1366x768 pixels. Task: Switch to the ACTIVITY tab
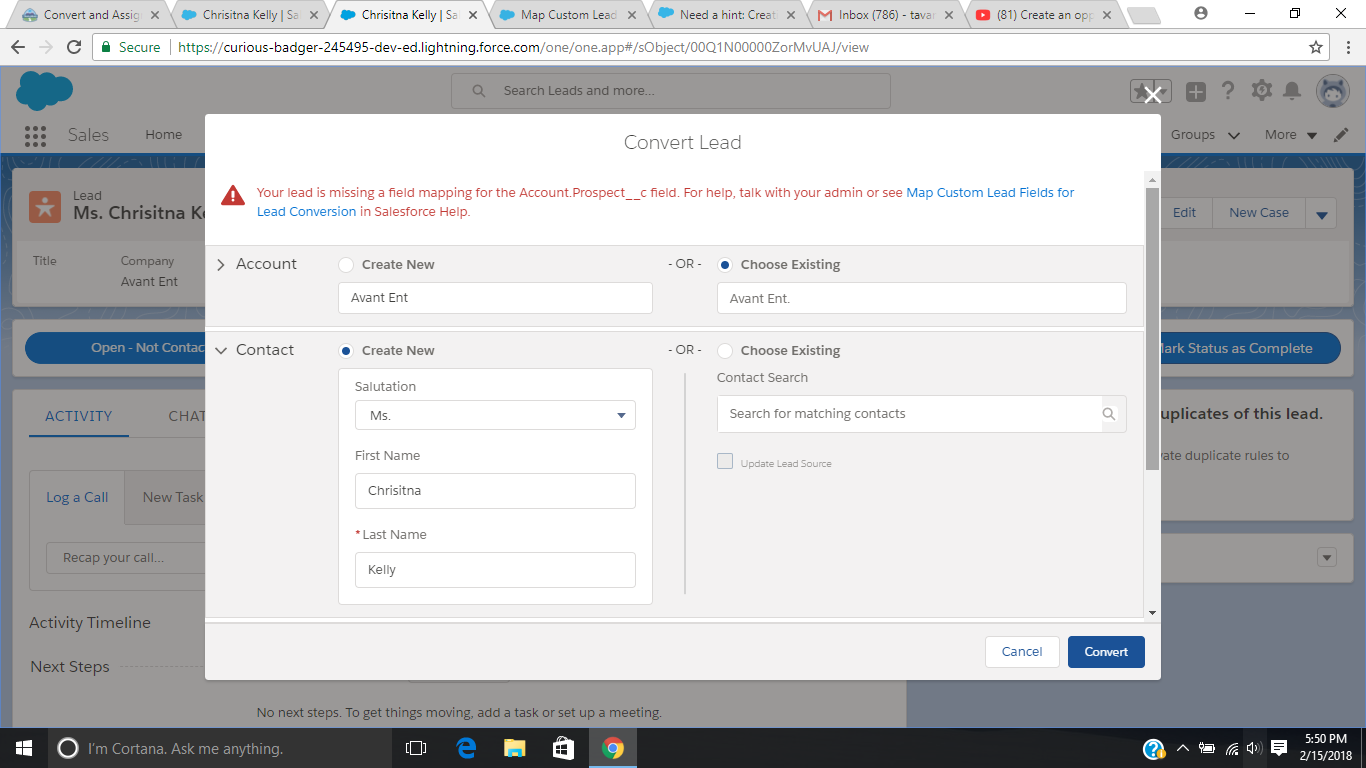tap(79, 416)
